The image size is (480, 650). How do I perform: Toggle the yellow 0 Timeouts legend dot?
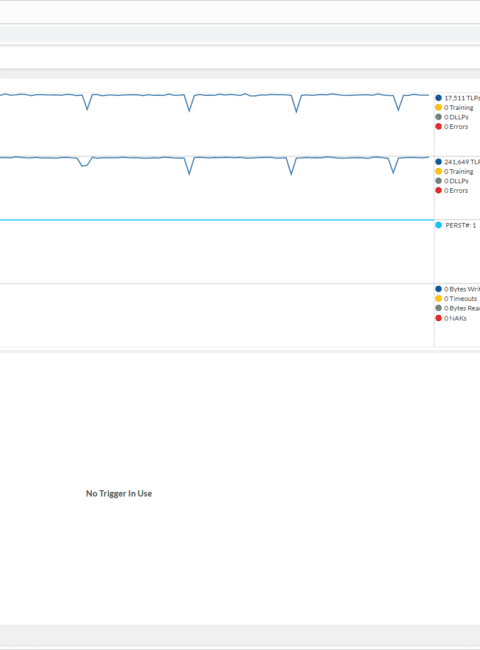(439, 298)
